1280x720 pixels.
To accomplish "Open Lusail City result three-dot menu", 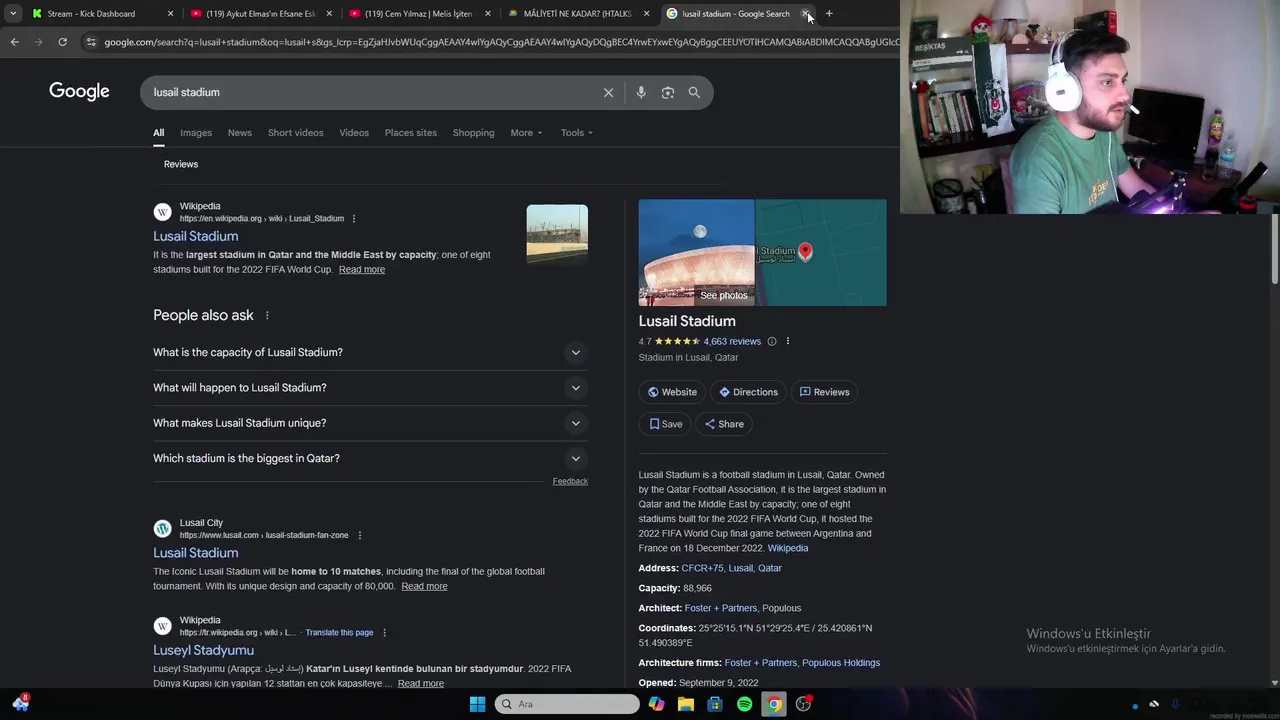I will 360,535.
